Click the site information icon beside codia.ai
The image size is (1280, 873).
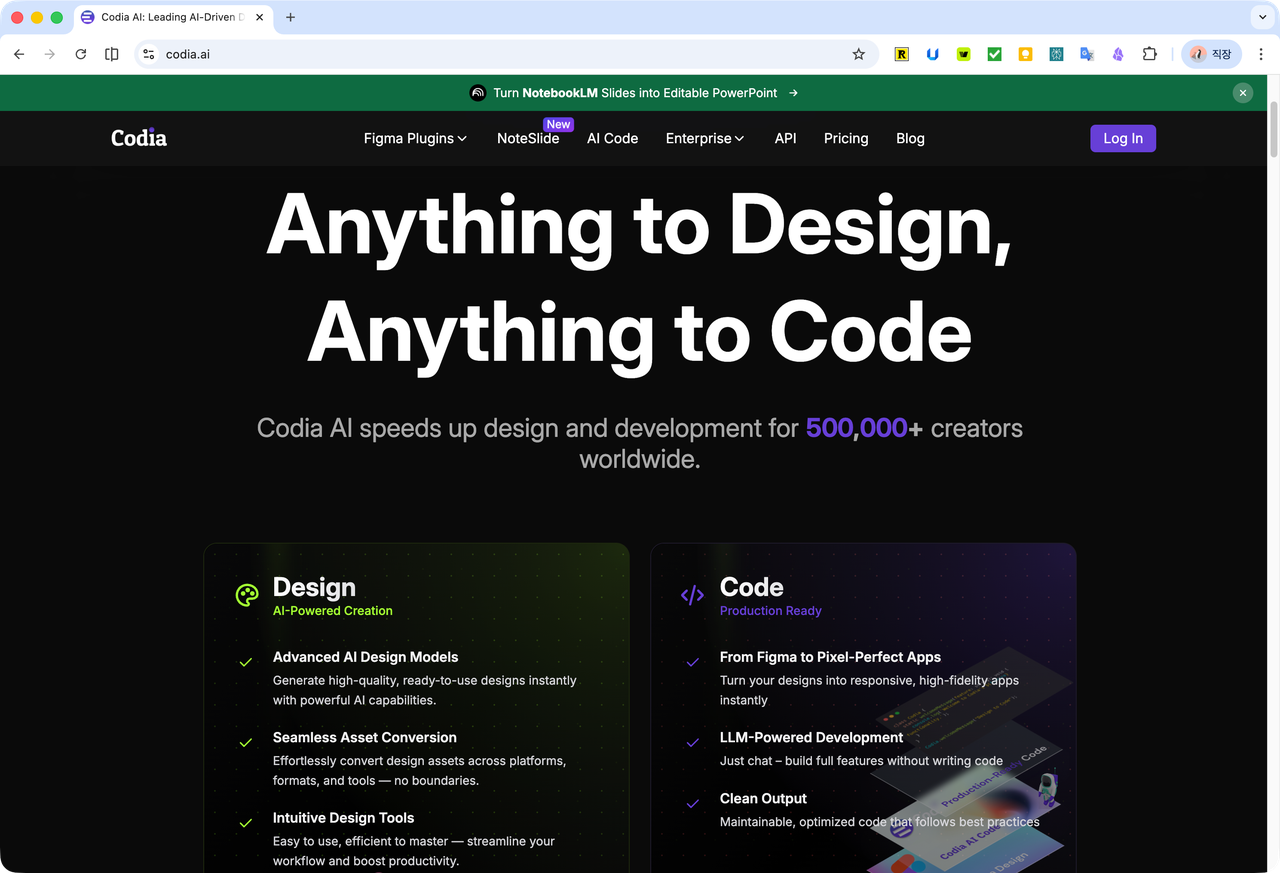coord(149,54)
